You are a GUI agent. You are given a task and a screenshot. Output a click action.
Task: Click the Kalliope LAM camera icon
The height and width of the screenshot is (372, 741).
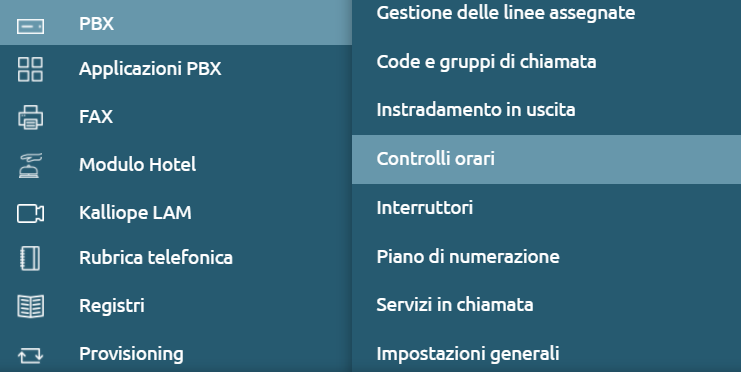click(x=30, y=213)
